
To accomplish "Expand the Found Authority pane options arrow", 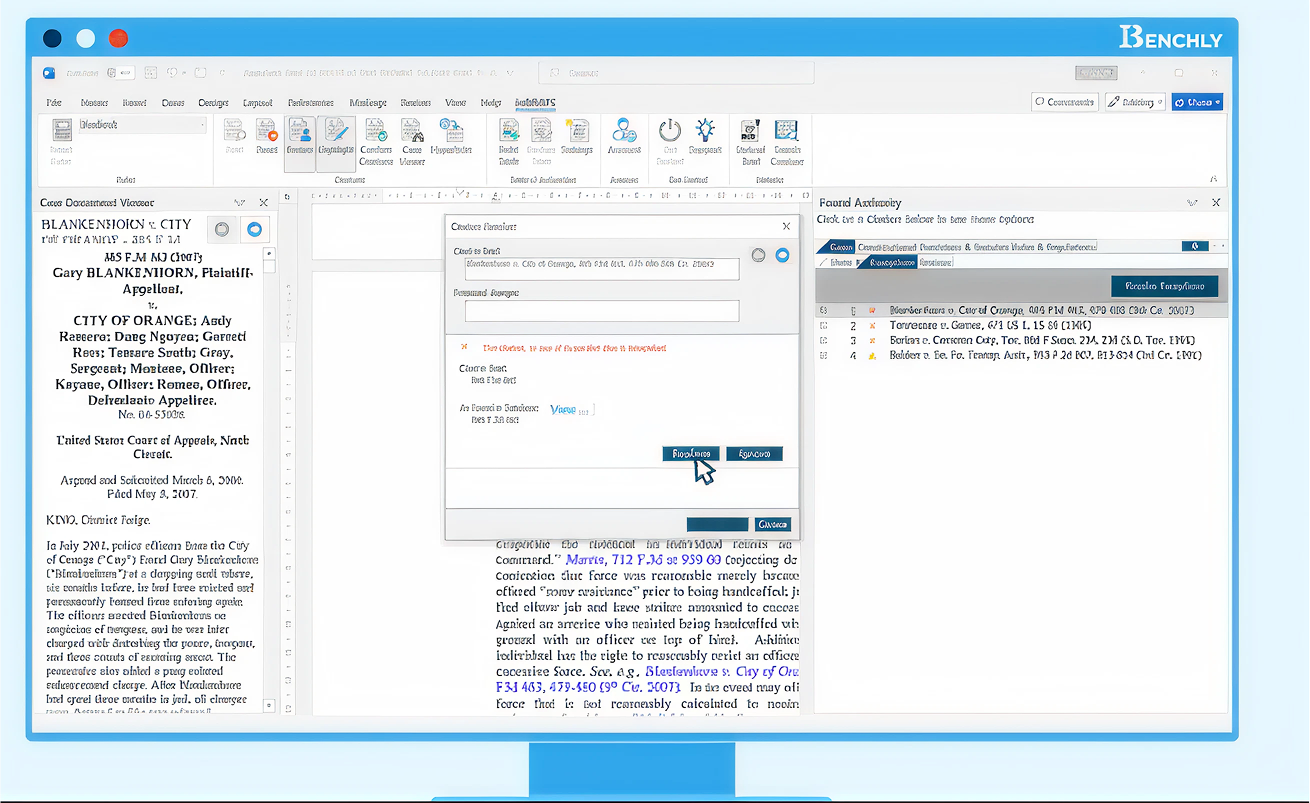I will 1191,202.
